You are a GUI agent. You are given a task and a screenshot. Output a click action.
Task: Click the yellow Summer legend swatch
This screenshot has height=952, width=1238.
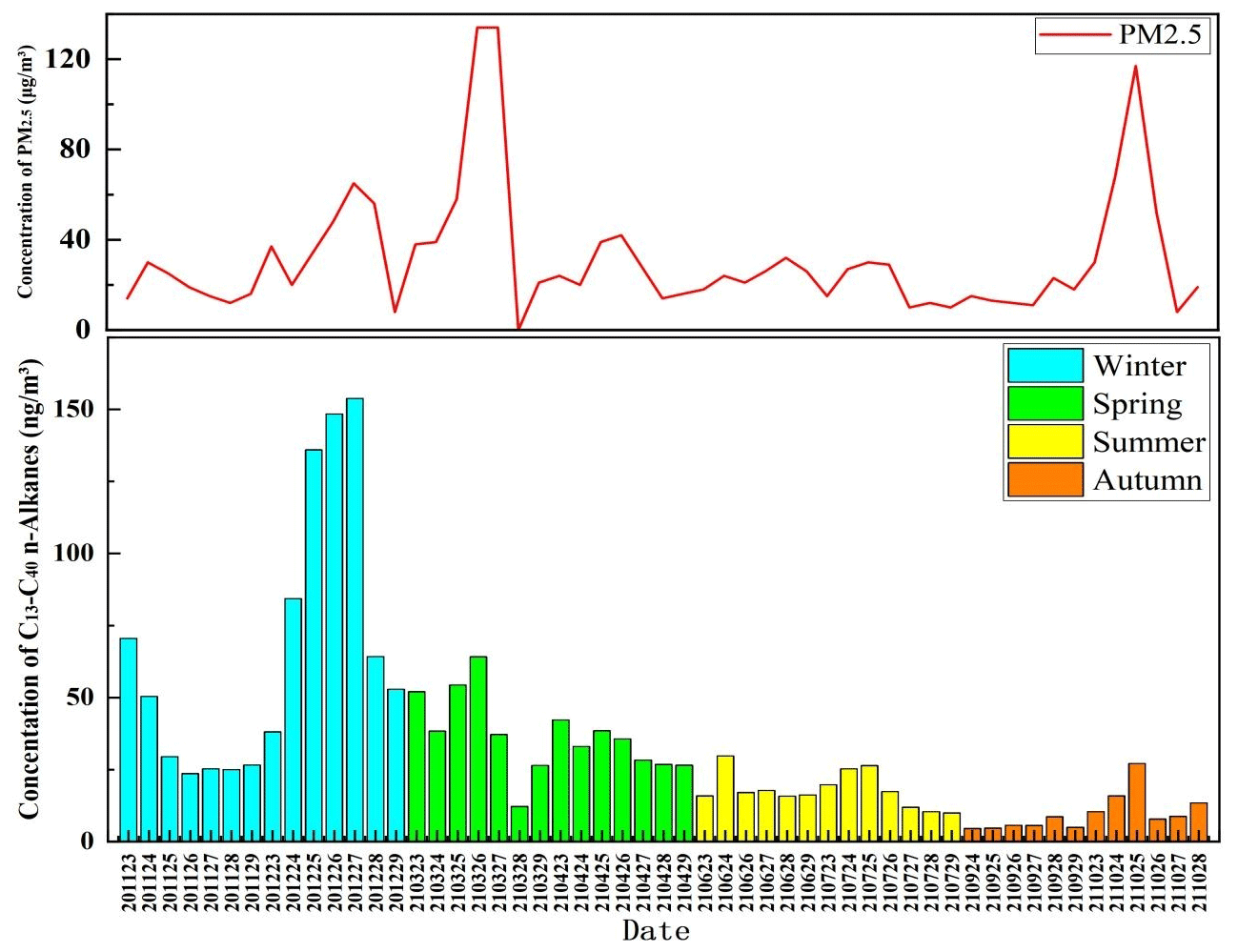[x=1045, y=442]
